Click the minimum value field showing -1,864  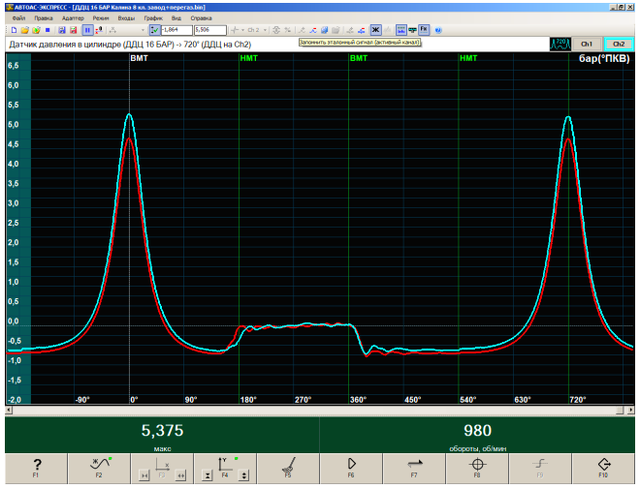tap(176, 30)
